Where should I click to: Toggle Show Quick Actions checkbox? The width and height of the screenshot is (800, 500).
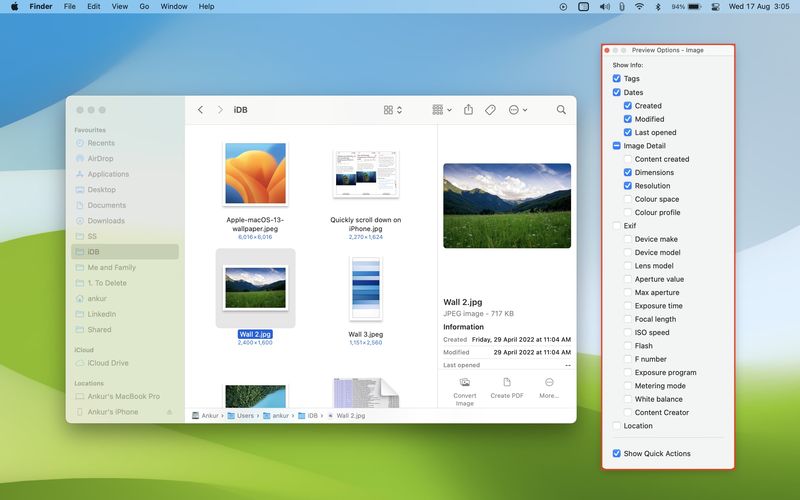point(616,453)
